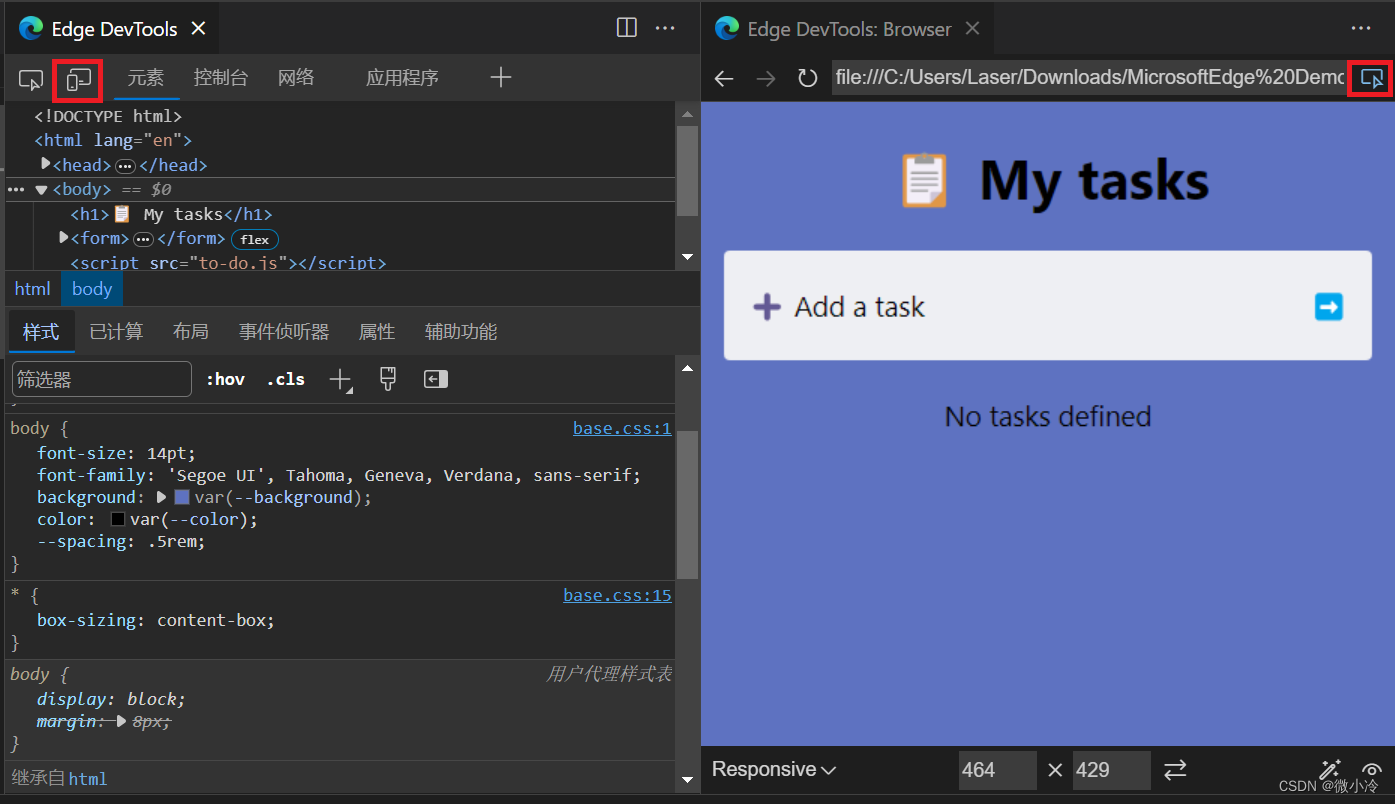Open the Responsive dimensions dropdown
The width and height of the screenshot is (1395, 804).
[x=773, y=769]
